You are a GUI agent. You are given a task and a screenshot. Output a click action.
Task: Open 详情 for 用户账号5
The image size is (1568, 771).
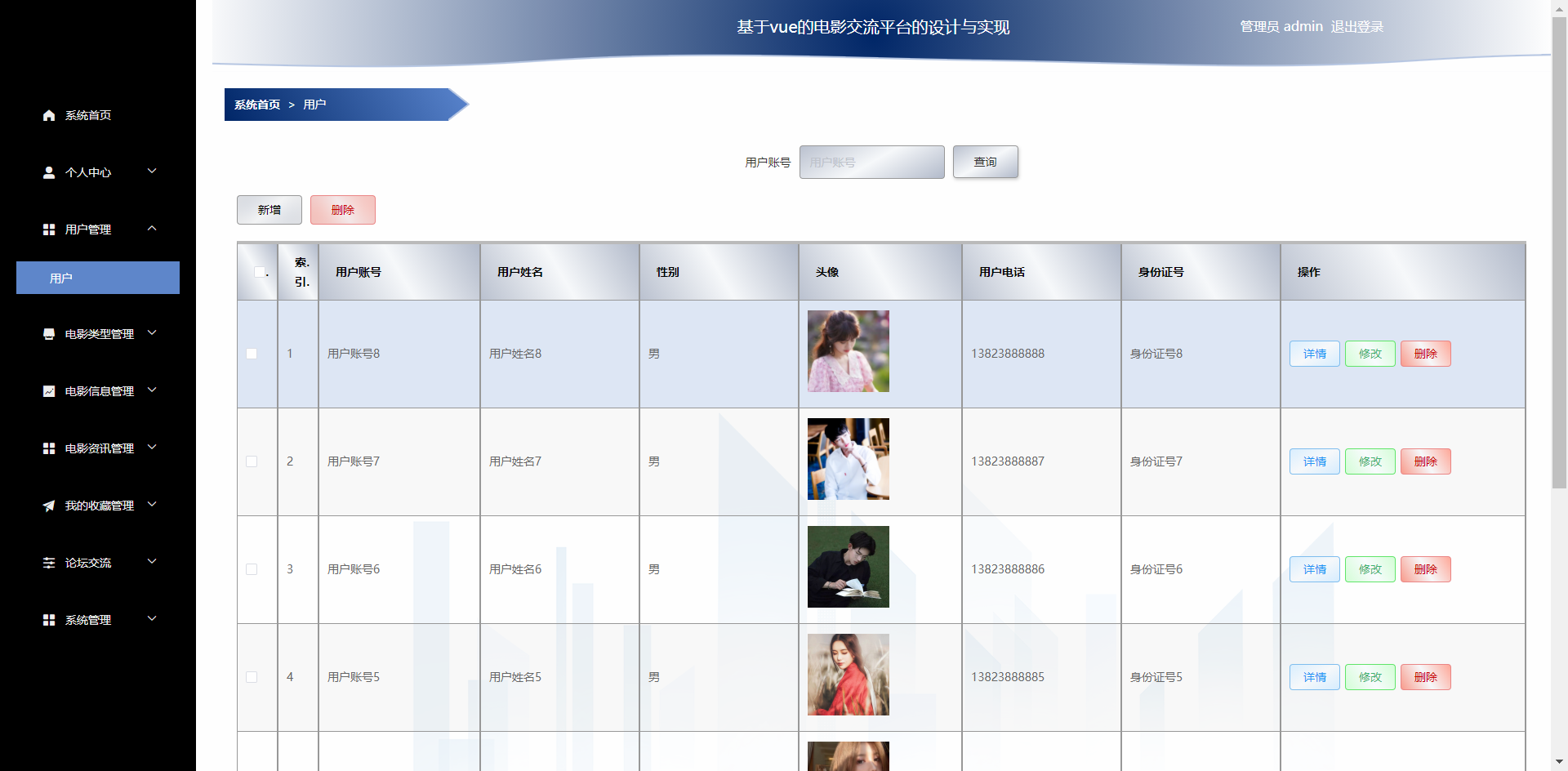(x=1315, y=677)
